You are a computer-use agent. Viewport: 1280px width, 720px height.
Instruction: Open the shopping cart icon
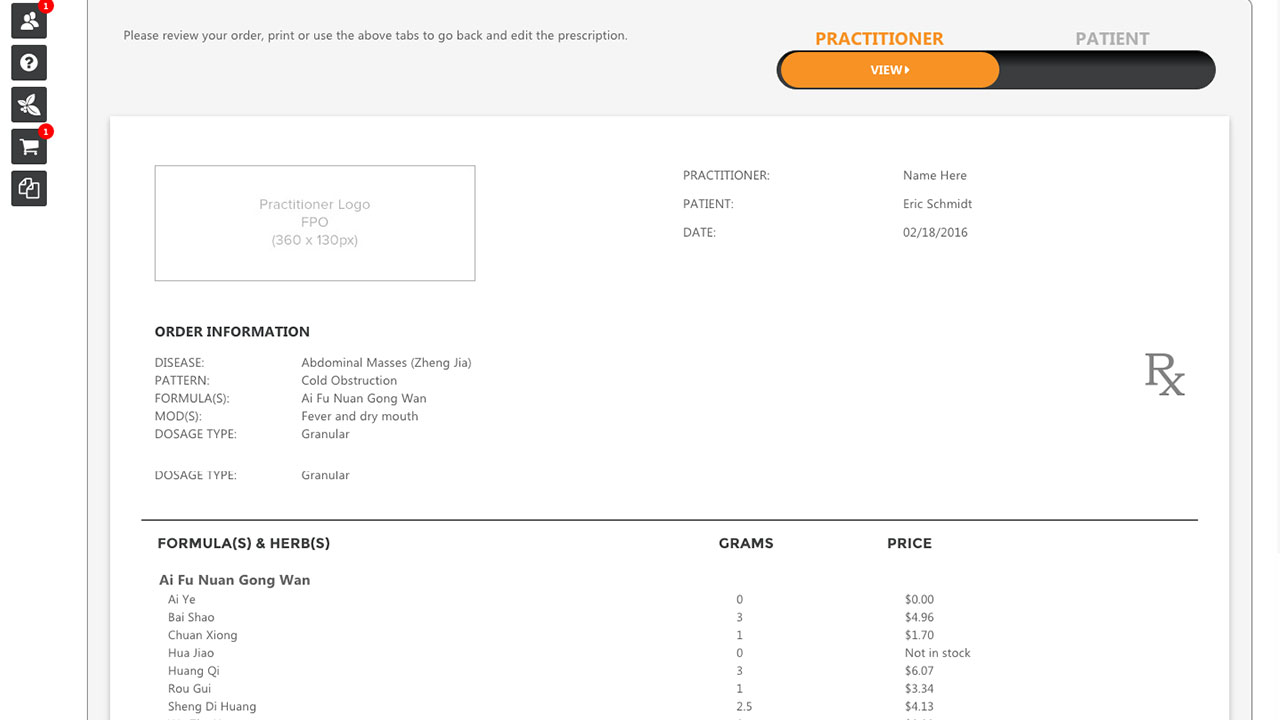point(29,147)
